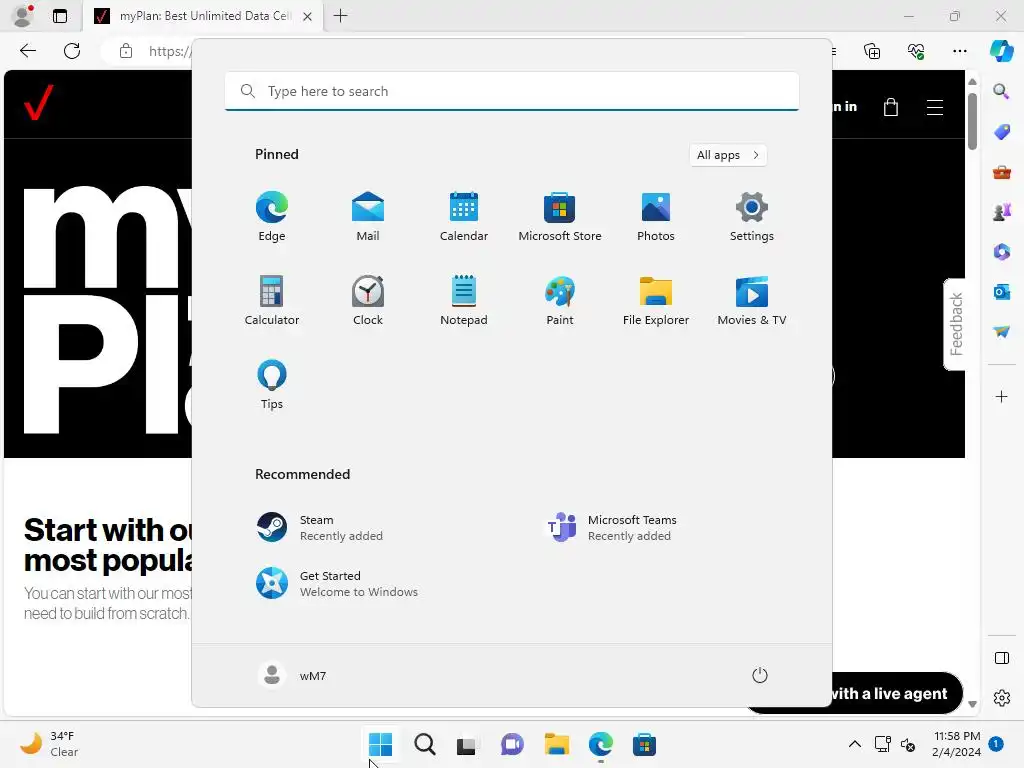Click the power button in Start menu
1024x768 pixels.
click(x=760, y=675)
